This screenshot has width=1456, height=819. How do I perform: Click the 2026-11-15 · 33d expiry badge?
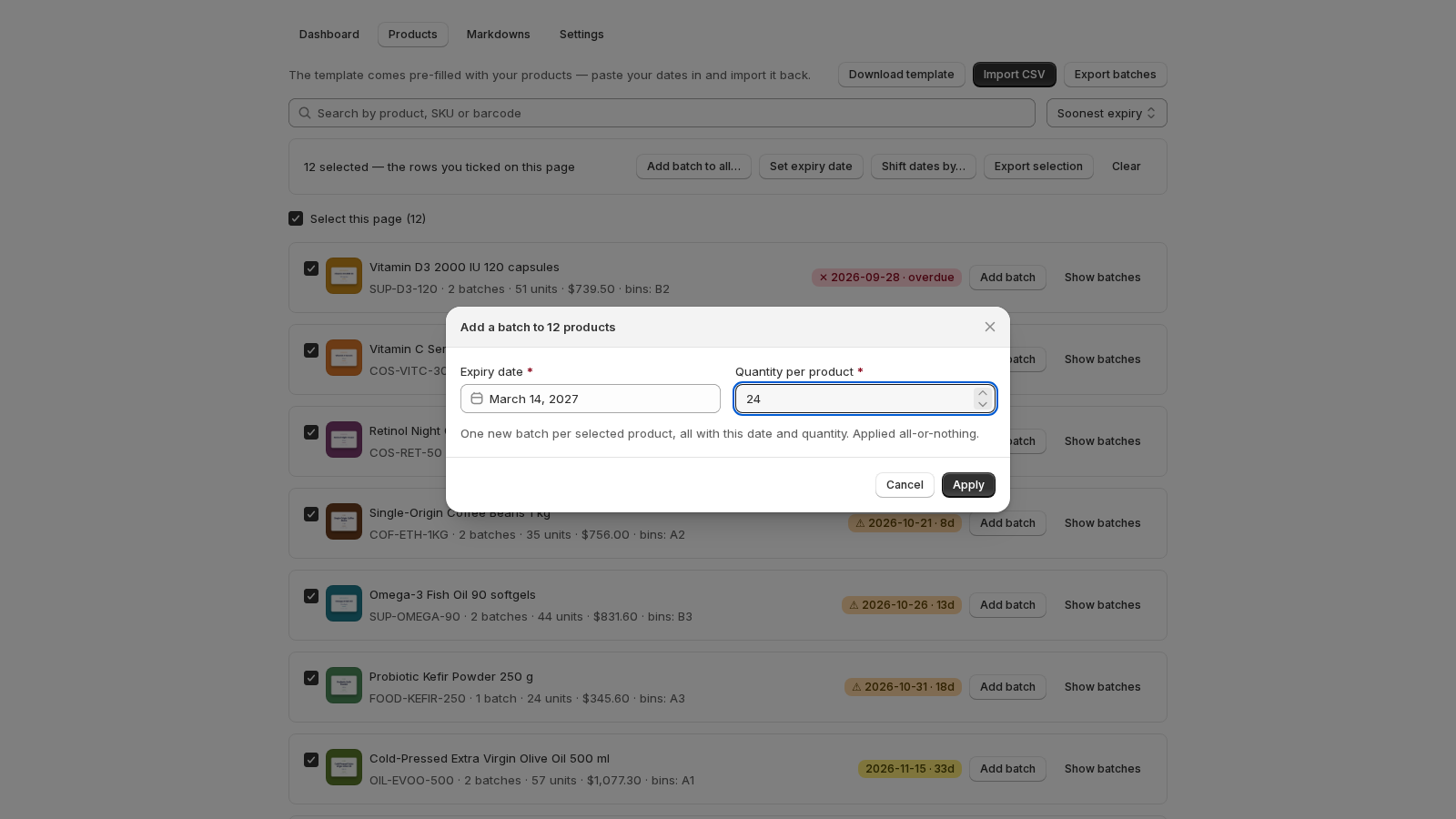pyautogui.click(x=910, y=769)
